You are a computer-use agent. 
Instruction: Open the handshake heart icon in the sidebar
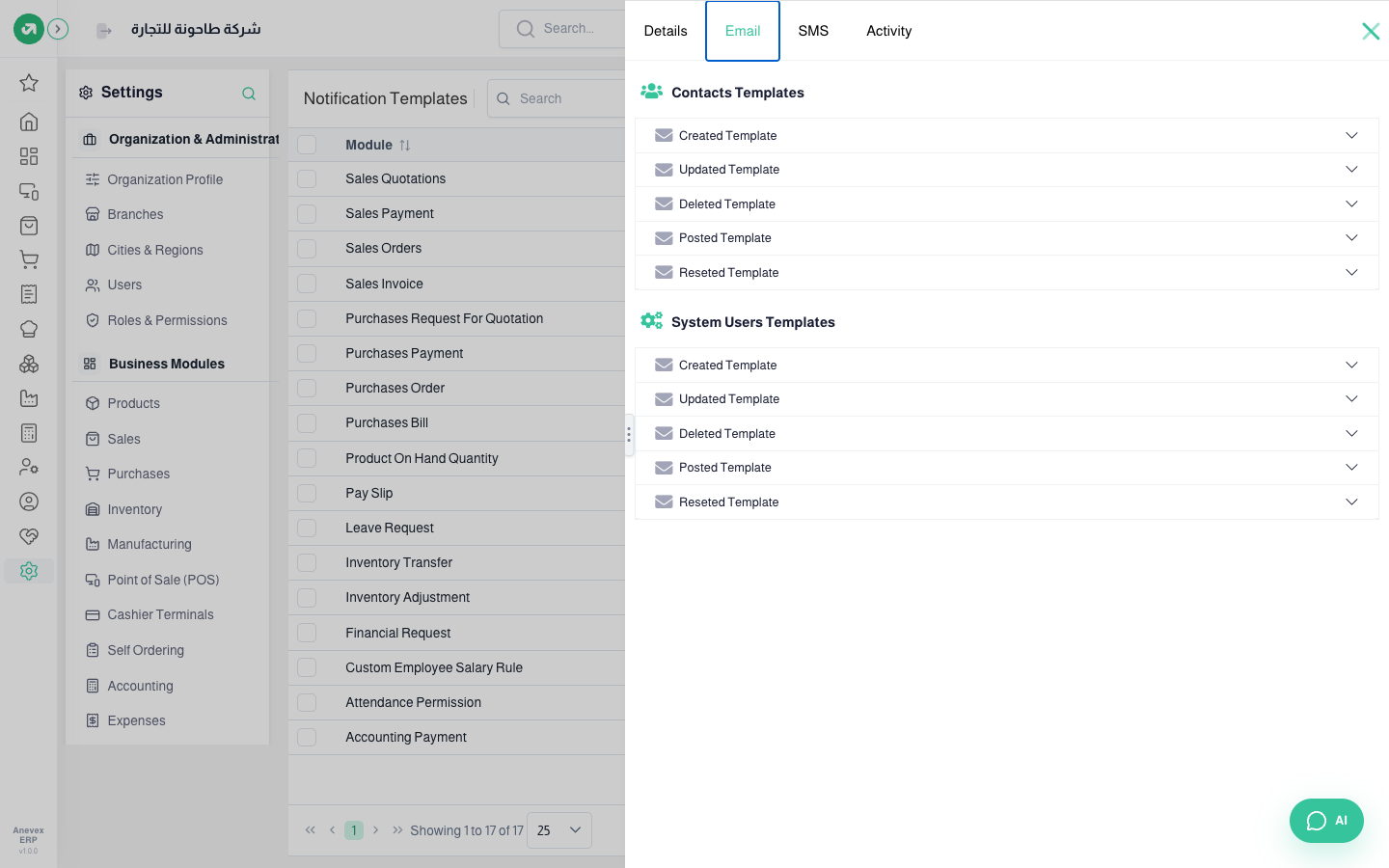tap(29, 536)
